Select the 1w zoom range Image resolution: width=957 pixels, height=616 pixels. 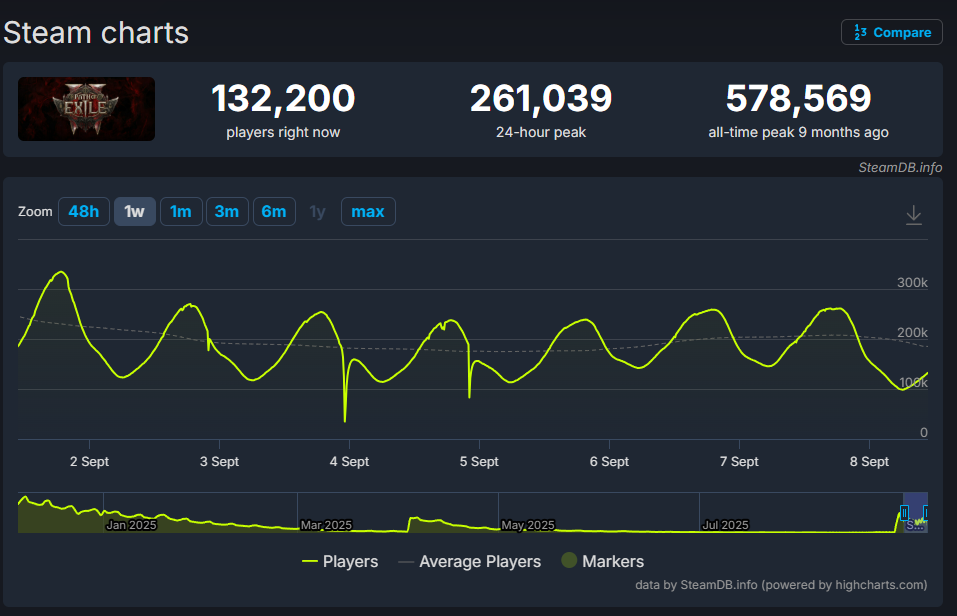pyautogui.click(x=134, y=211)
